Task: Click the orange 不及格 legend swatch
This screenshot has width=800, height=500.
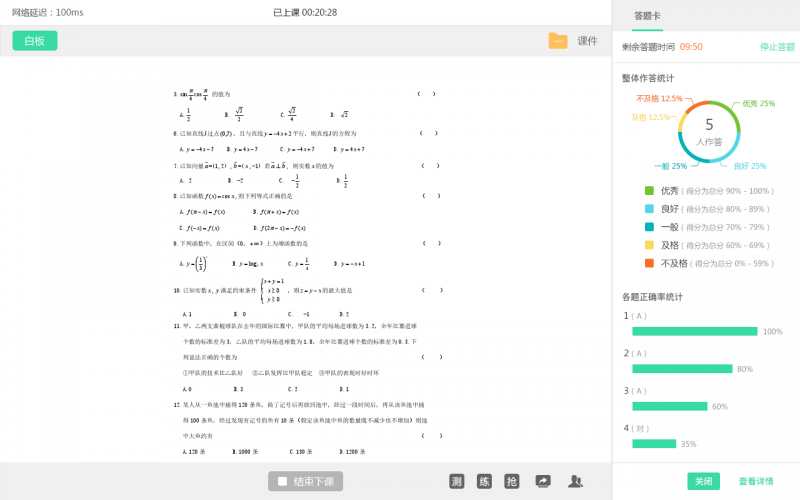Action: pyautogui.click(x=649, y=263)
